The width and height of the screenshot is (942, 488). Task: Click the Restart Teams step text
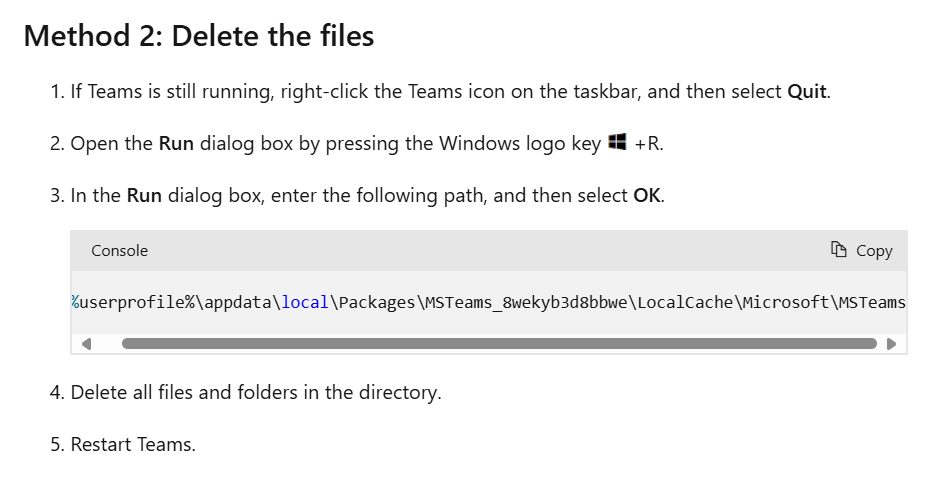point(133,444)
